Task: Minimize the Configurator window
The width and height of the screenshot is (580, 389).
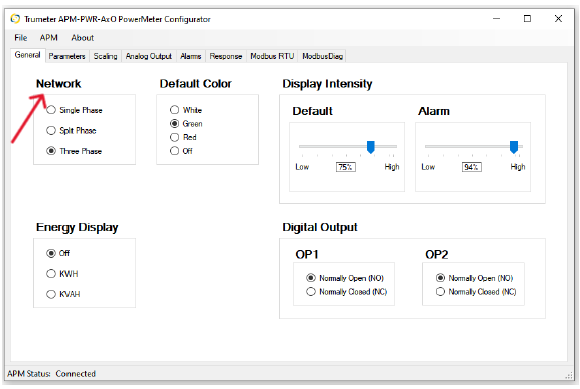Action: pos(496,18)
